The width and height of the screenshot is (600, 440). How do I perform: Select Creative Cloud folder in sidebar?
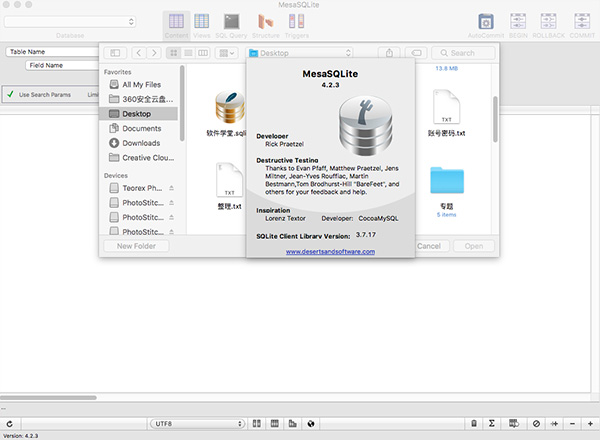[140, 158]
